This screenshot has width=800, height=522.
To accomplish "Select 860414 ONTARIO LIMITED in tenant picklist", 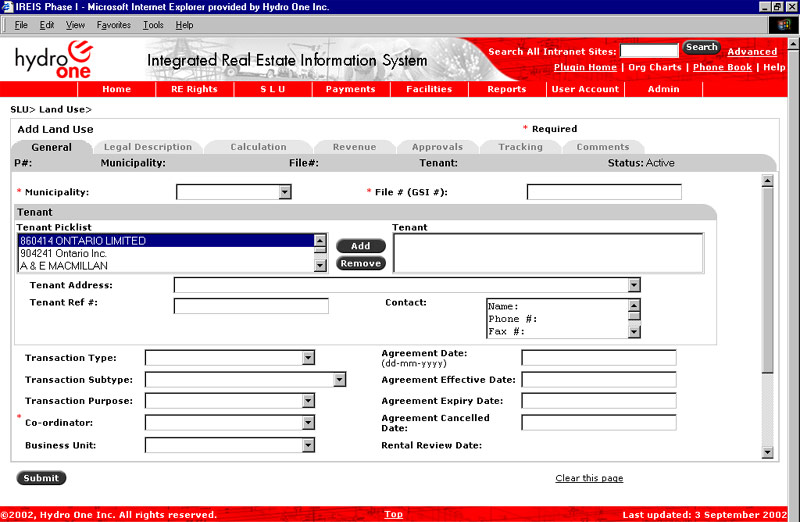I will click(166, 241).
